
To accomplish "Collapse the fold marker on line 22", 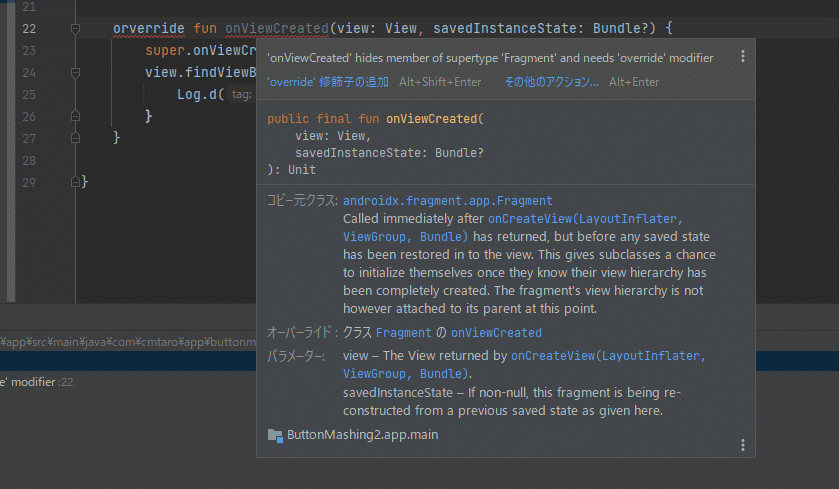I will pos(75,28).
